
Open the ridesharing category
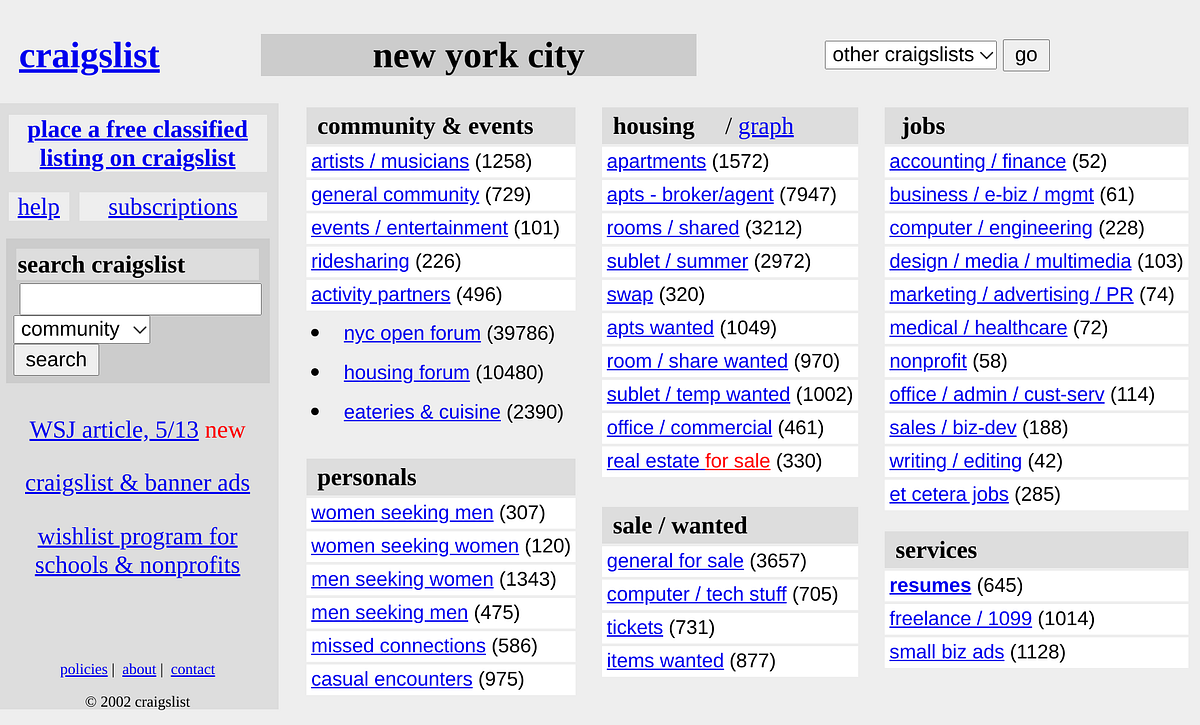tap(360, 261)
